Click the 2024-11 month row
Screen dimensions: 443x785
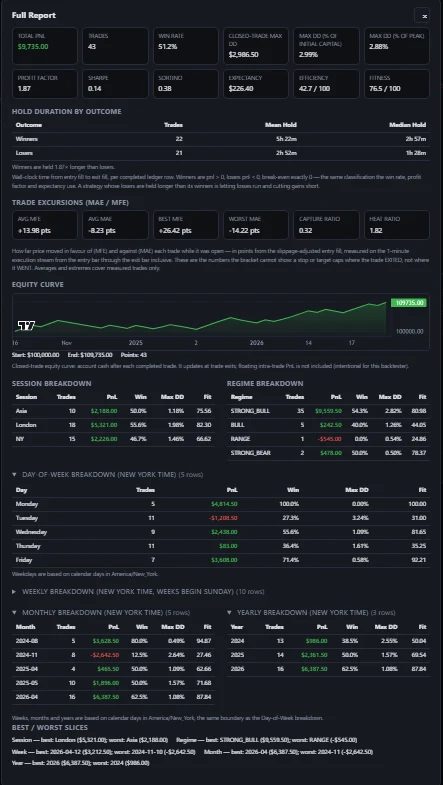click(x=113, y=655)
